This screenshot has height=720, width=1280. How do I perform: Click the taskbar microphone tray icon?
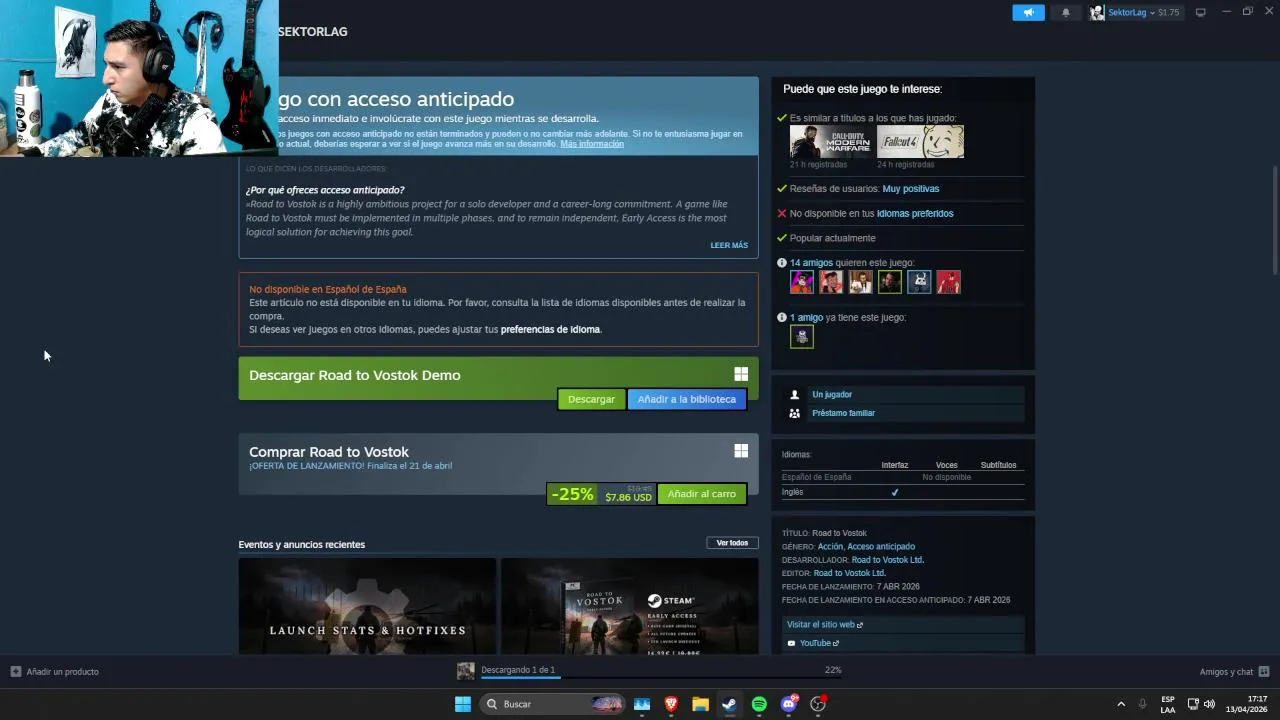click(x=1142, y=704)
